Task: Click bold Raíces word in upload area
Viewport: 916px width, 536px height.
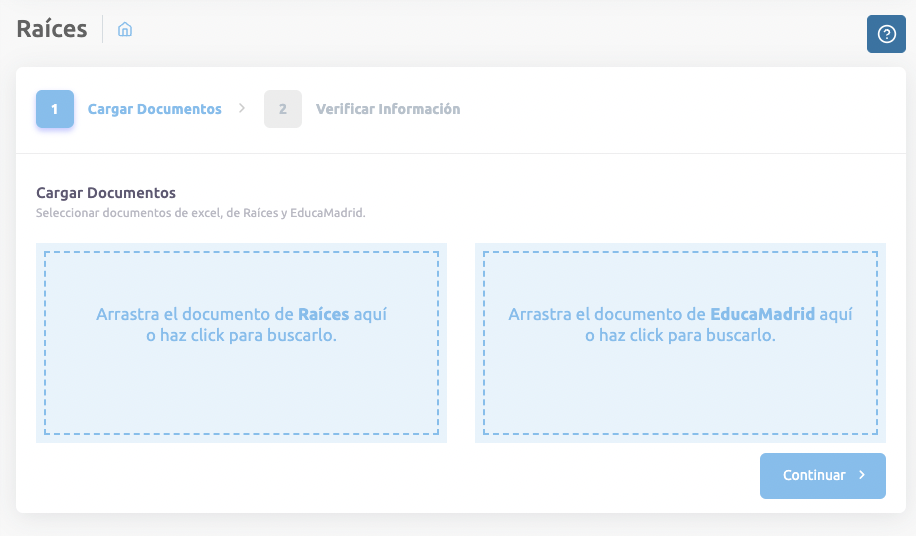Action: tap(324, 314)
